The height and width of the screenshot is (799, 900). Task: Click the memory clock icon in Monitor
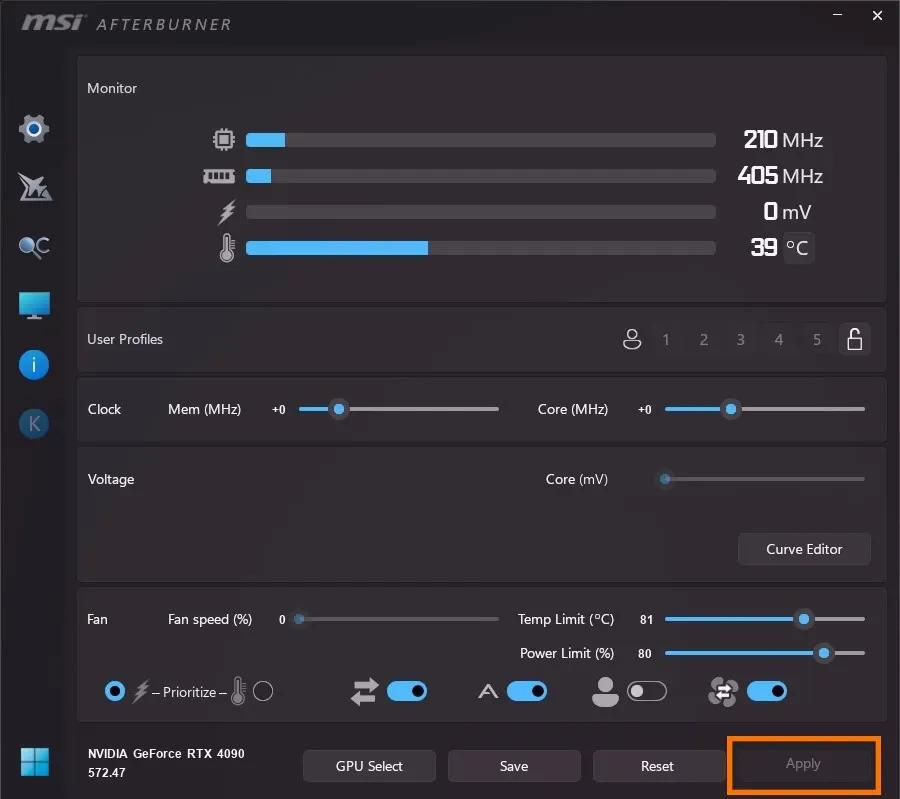tap(219, 176)
